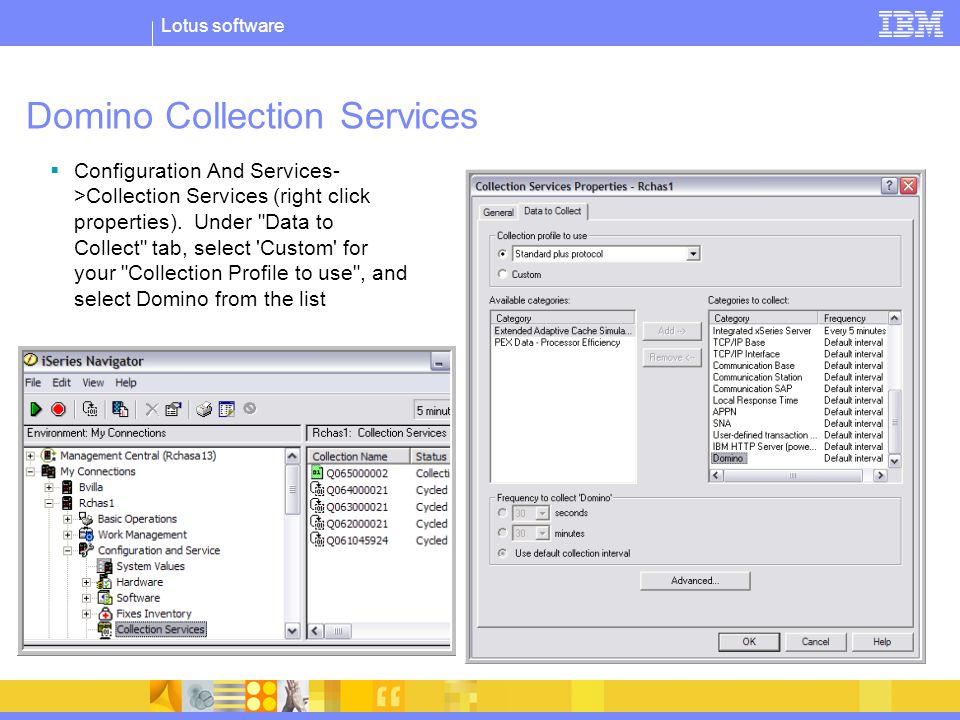
Task: Click the Fixes Inventory first-aid icon
Action: tap(105, 613)
